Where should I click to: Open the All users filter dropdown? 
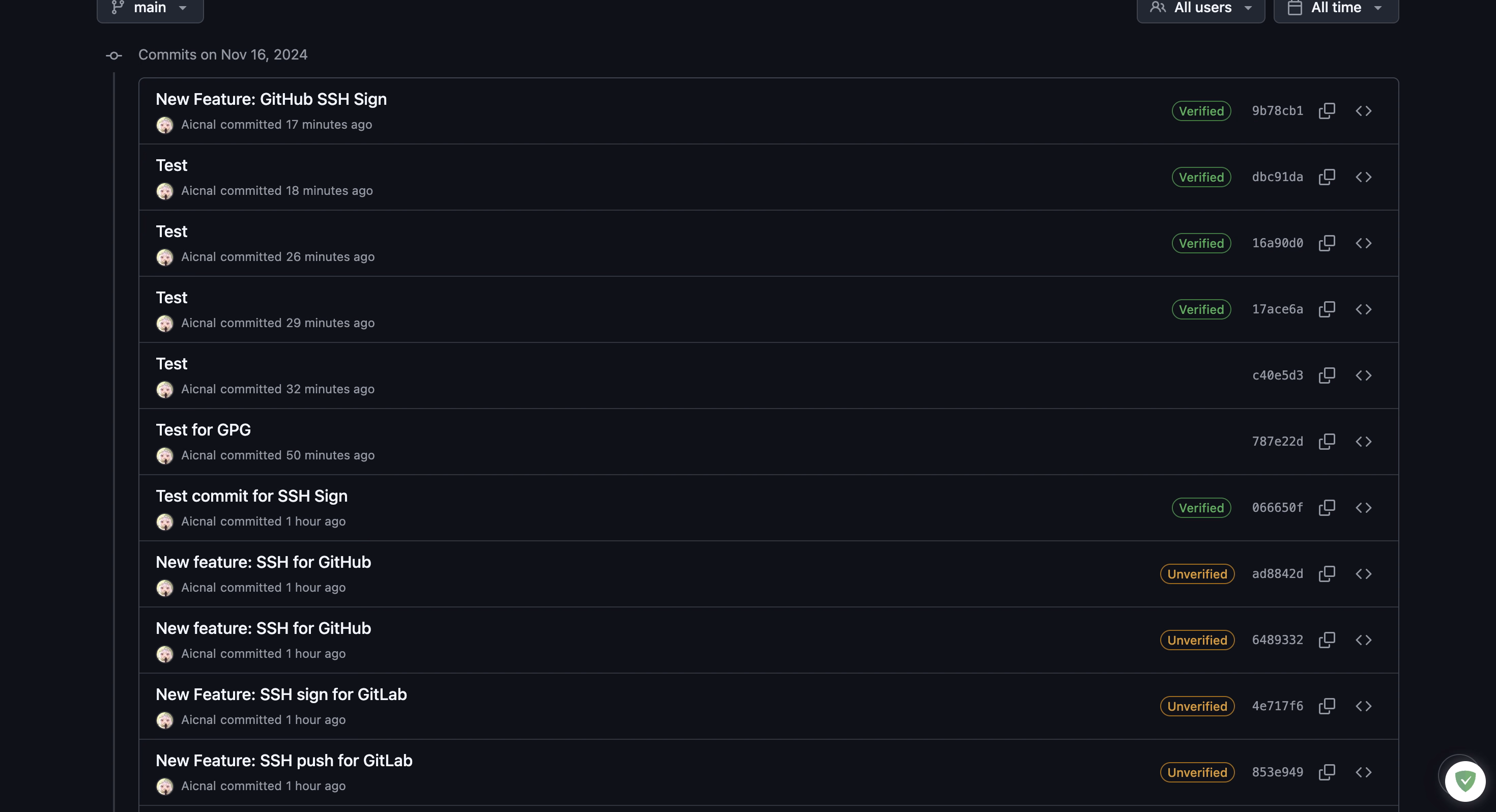(1200, 8)
